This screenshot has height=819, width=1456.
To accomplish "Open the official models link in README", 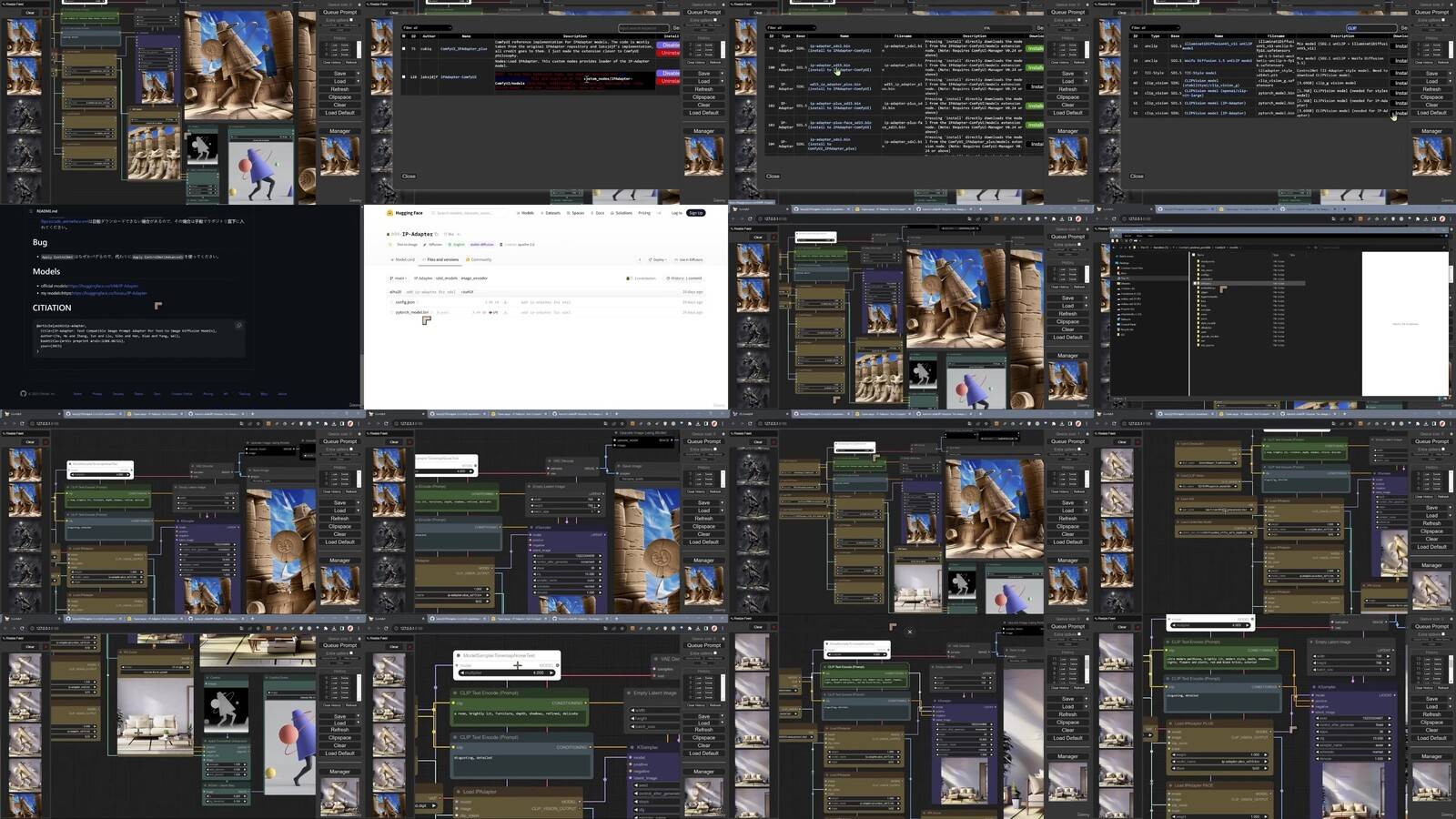I will pyautogui.click(x=104, y=286).
